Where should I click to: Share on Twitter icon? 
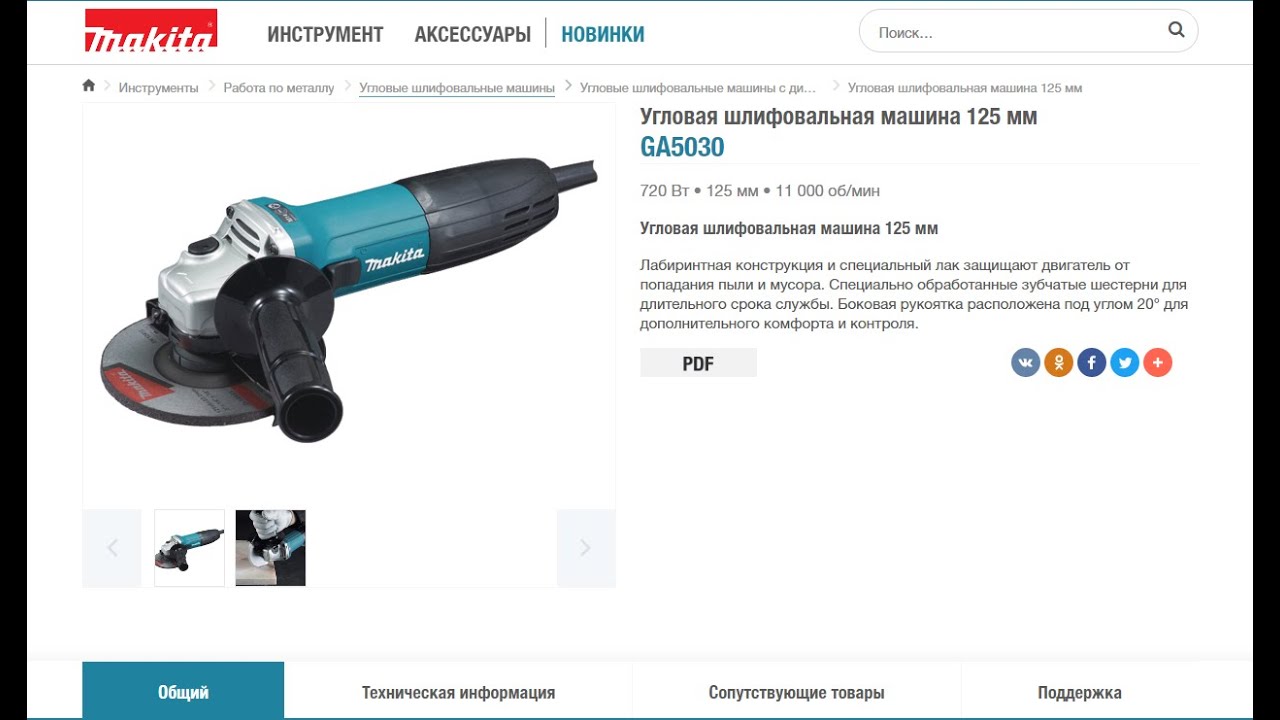[1125, 362]
